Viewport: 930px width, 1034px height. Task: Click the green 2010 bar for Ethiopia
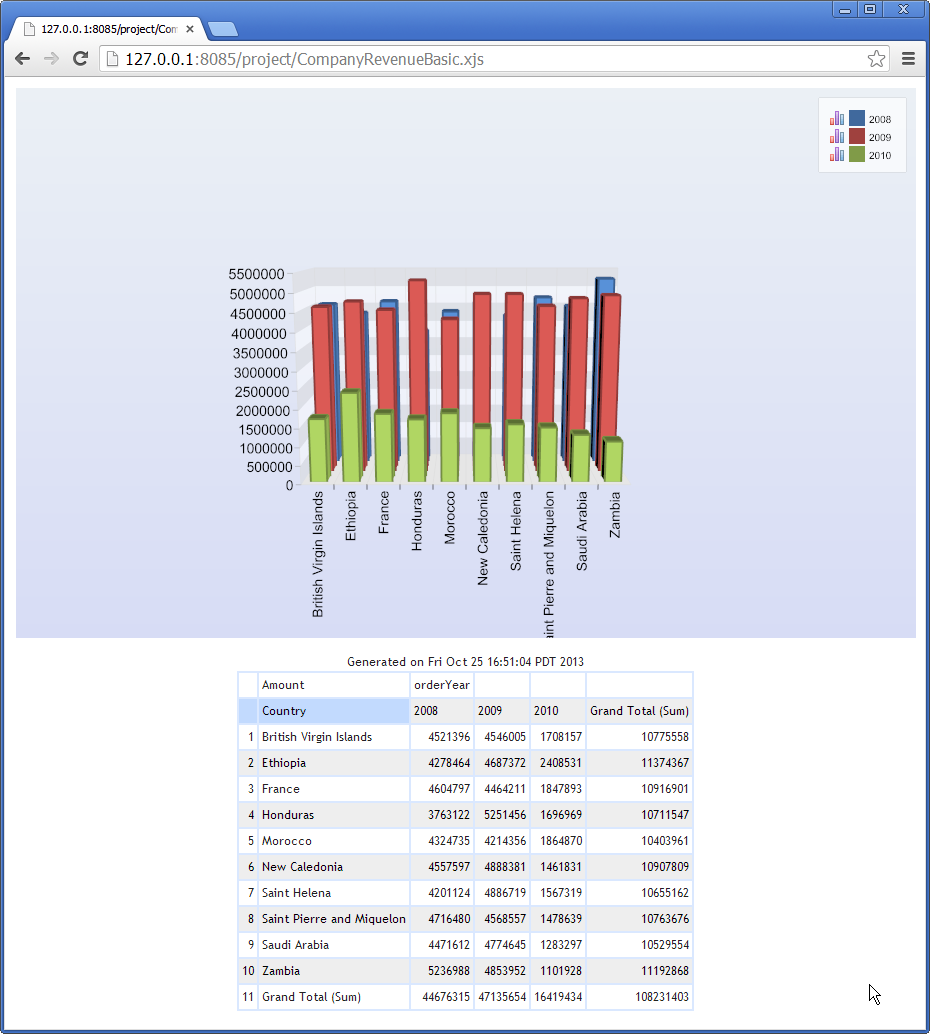[x=351, y=435]
